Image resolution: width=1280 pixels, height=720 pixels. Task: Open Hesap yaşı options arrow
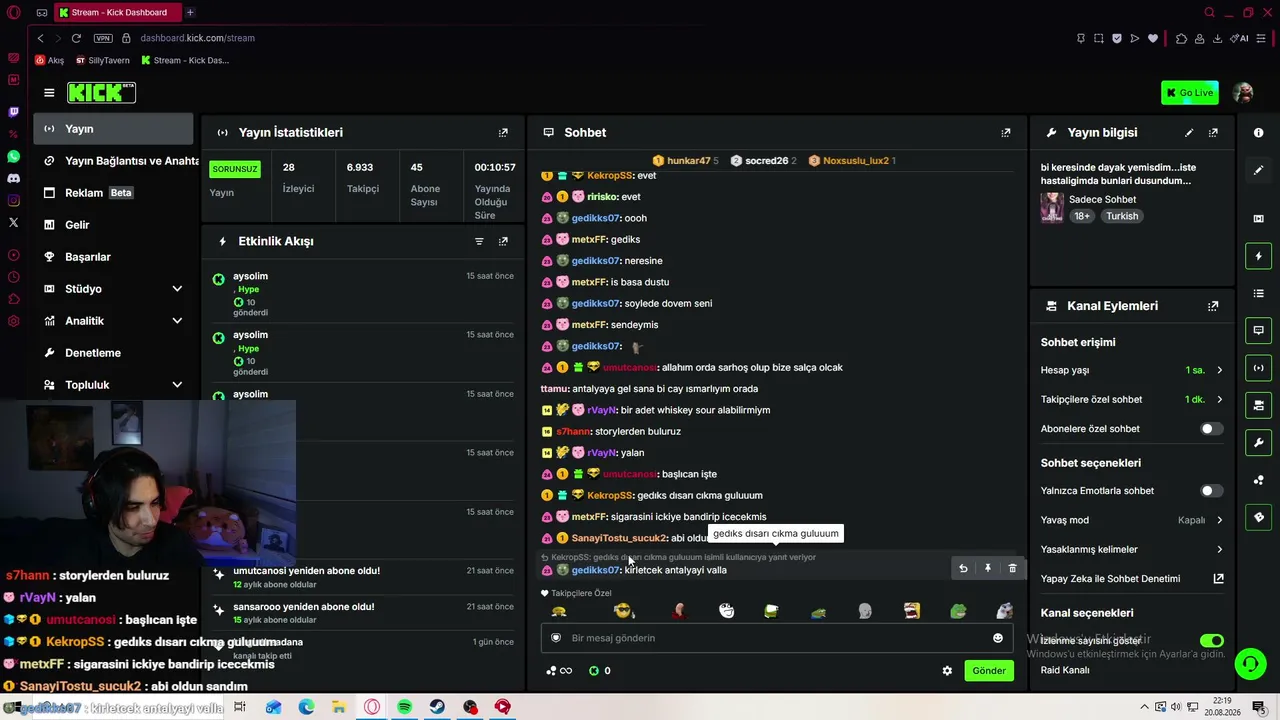tap(1219, 370)
